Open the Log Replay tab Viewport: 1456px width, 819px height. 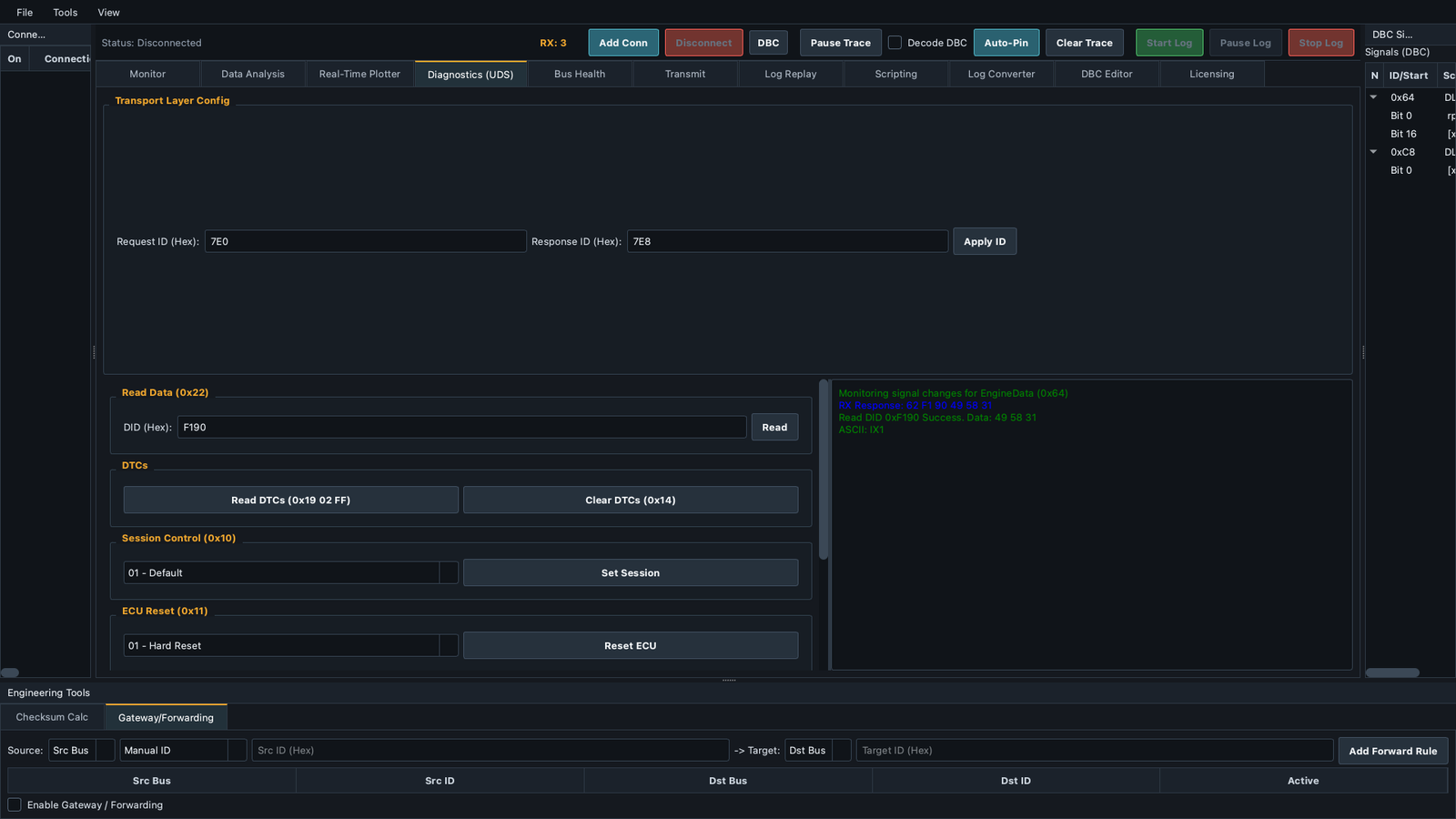(x=791, y=74)
